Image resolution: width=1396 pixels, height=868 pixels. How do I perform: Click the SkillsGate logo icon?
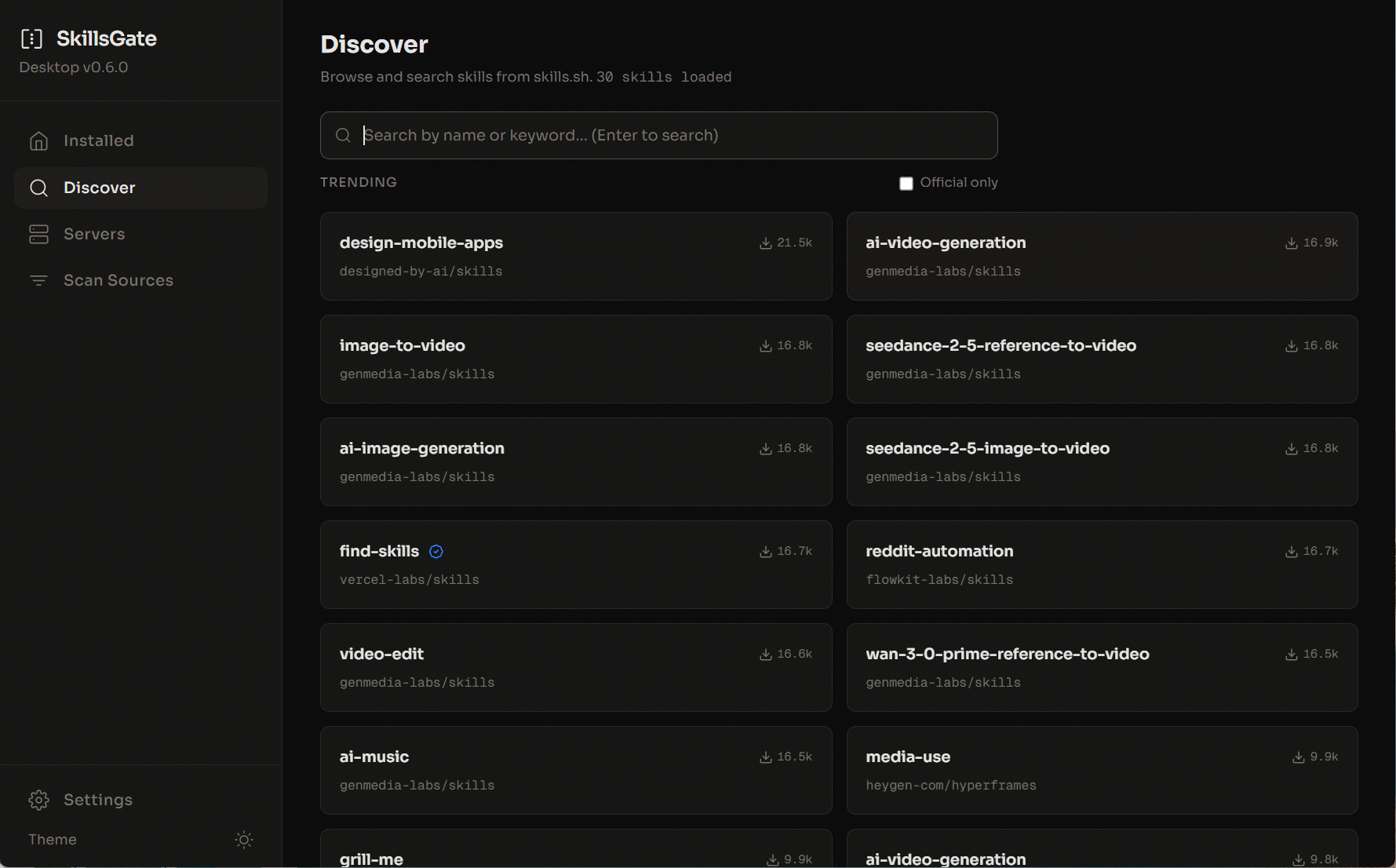coord(31,38)
